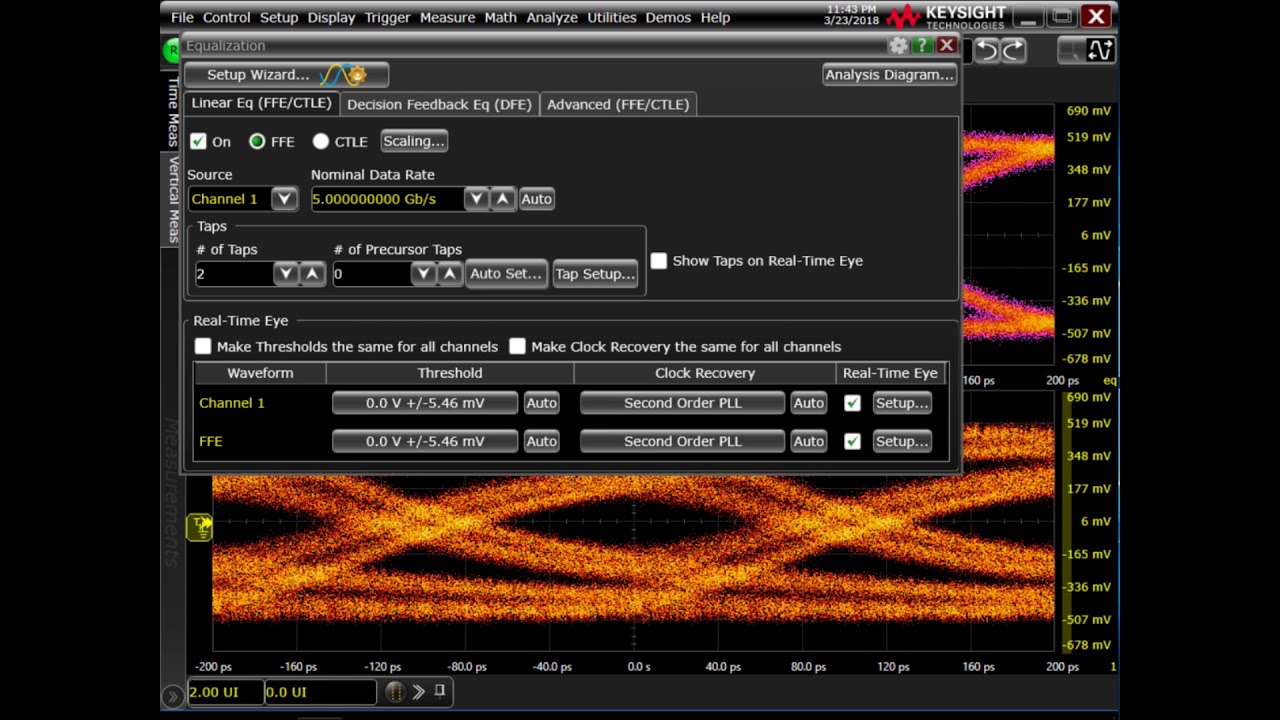Image resolution: width=1280 pixels, height=720 pixels.
Task: Click the pin icon in bottom toolbar
Action: click(439, 691)
